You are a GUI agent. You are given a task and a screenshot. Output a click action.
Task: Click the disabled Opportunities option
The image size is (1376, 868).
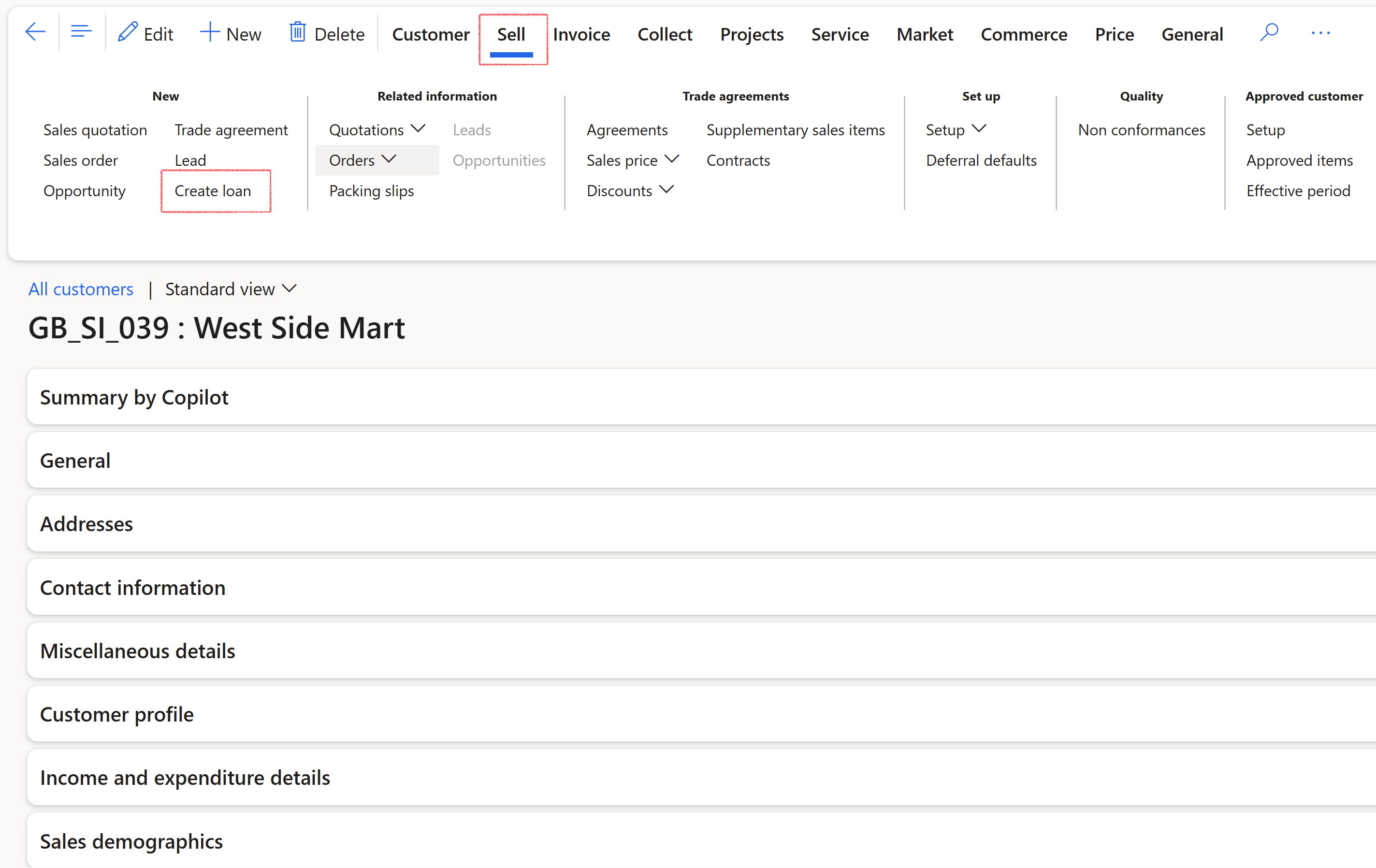click(x=499, y=160)
